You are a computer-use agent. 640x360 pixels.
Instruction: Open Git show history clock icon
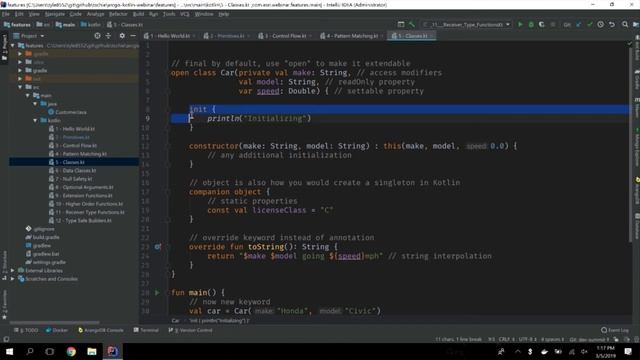[600, 24]
